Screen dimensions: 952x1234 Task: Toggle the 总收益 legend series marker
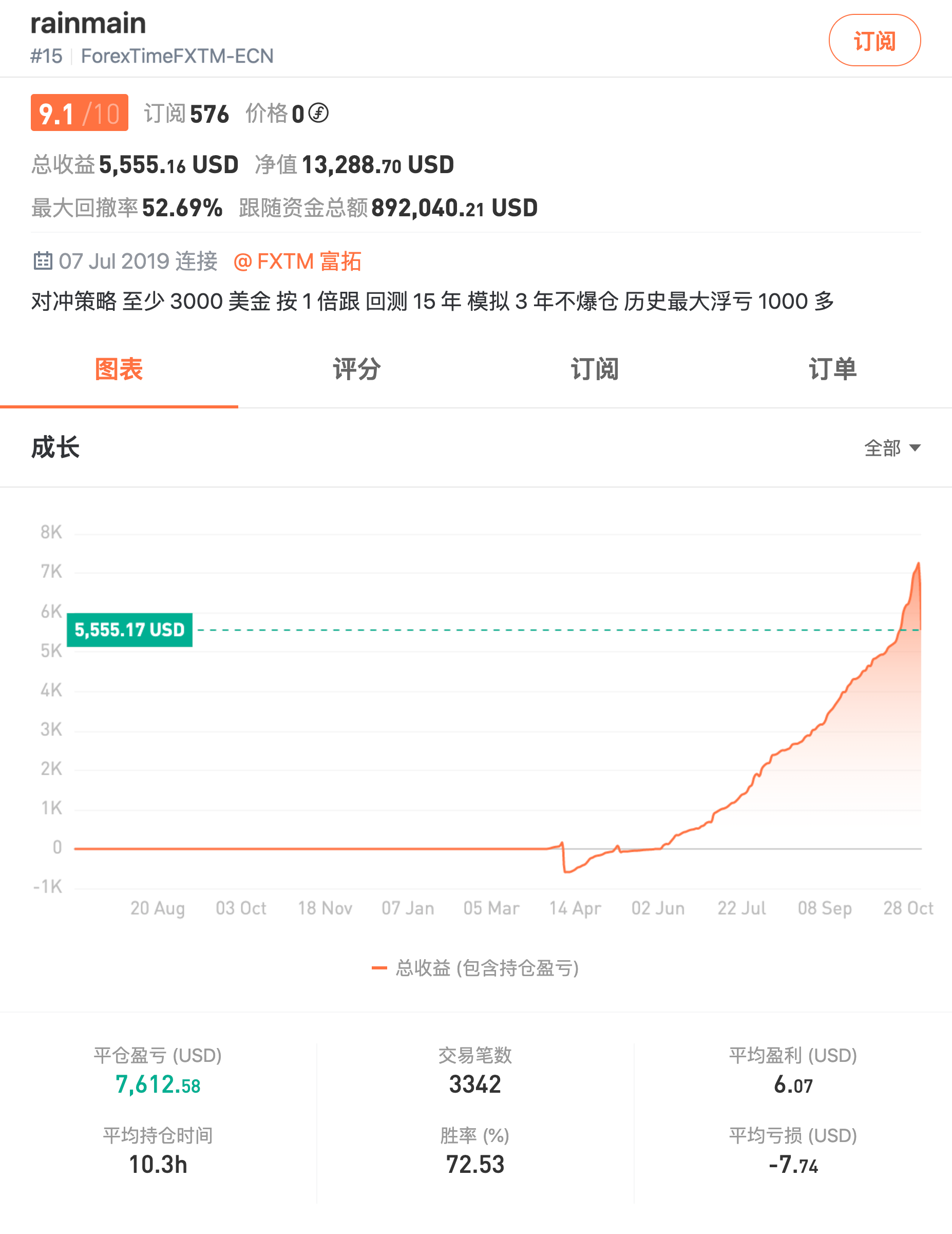(x=379, y=968)
